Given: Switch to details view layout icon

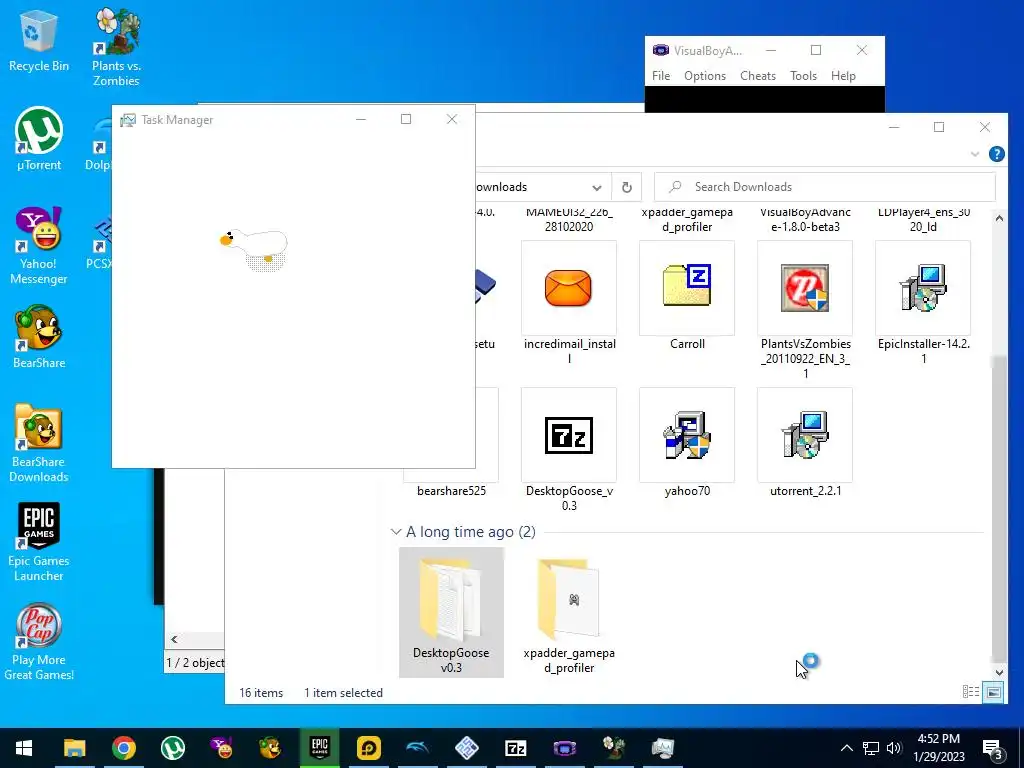Looking at the screenshot, I should click(971, 692).
